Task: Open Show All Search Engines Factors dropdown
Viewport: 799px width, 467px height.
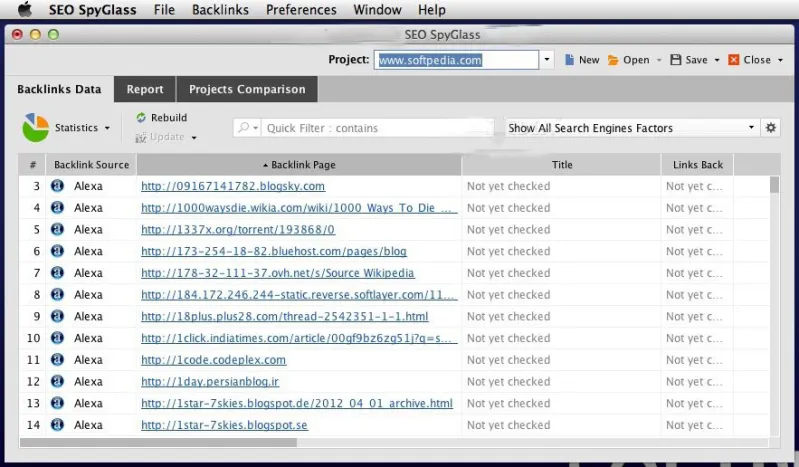Action: (x=631, y=128)
